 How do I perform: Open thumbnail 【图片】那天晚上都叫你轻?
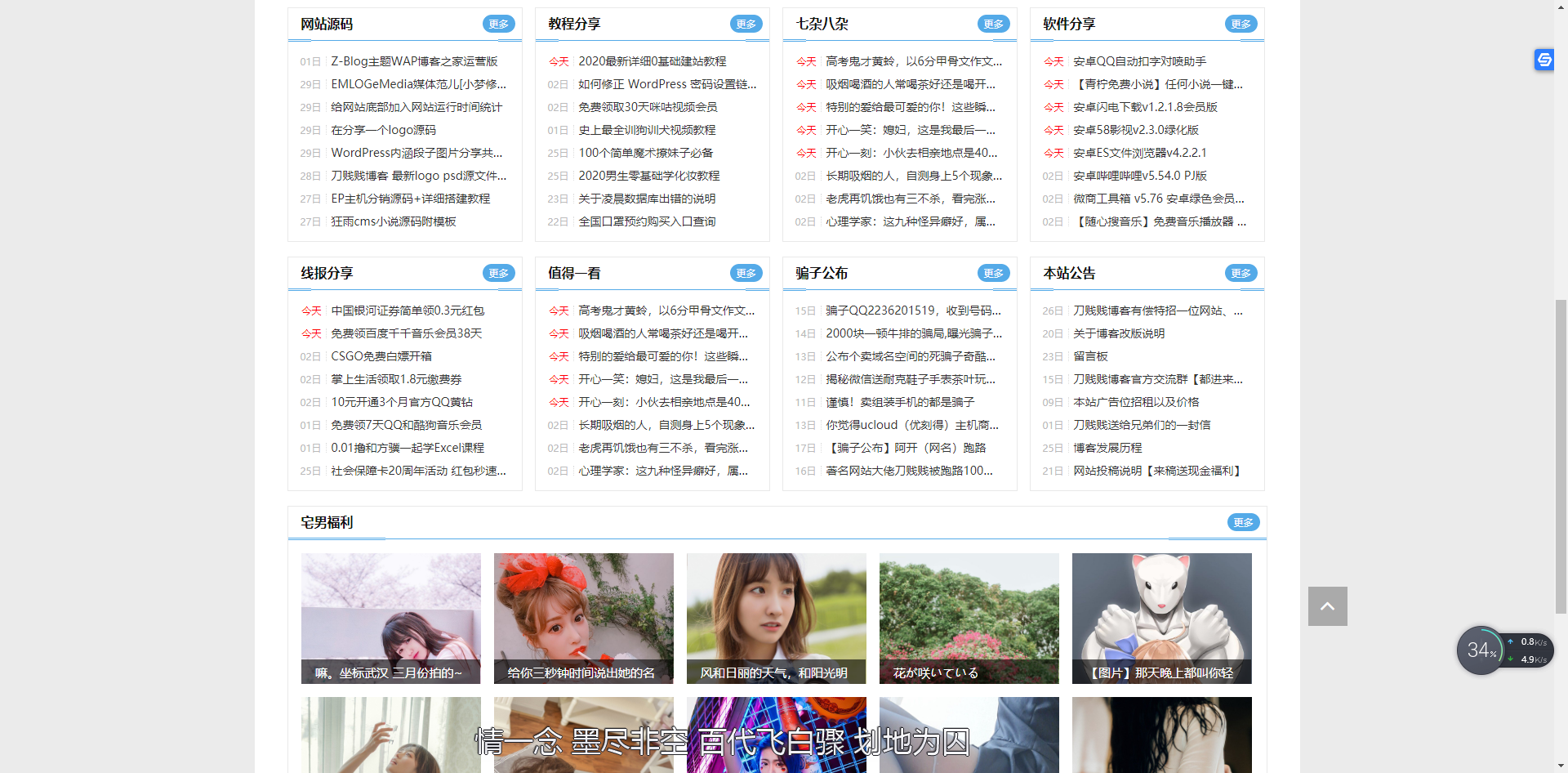point(1161,618)
